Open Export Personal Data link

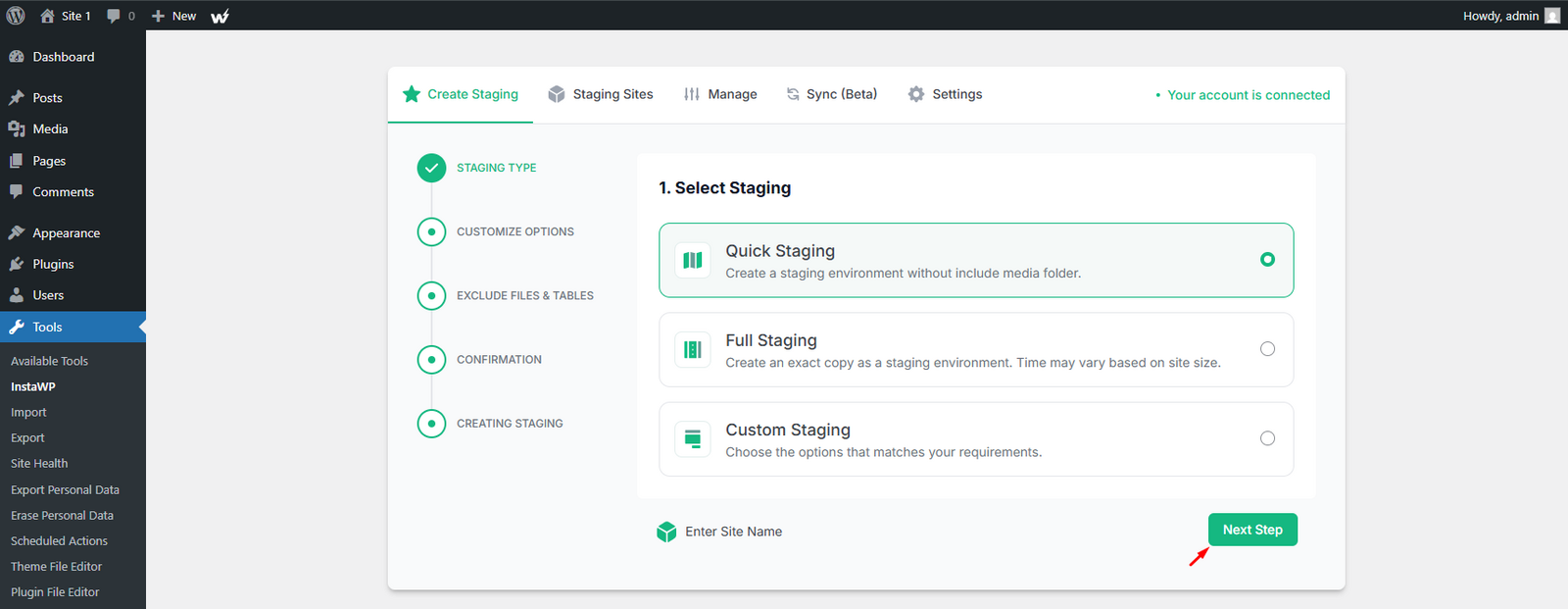coord(65,490)
